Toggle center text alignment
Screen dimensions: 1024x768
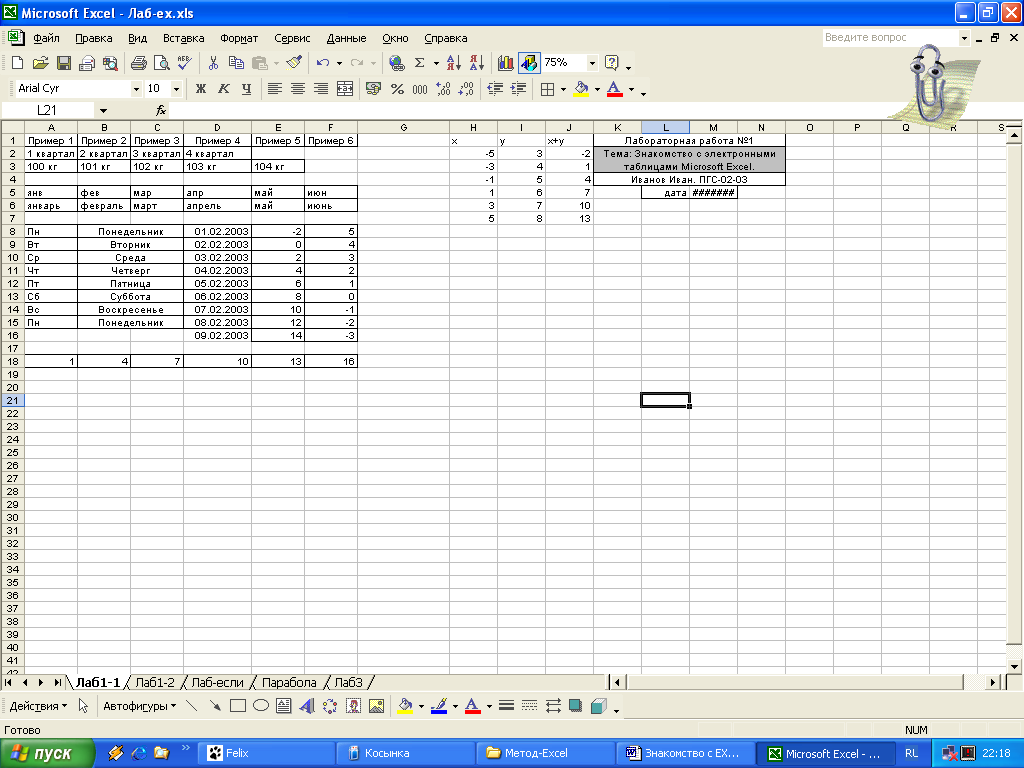(x=298, y=89)
